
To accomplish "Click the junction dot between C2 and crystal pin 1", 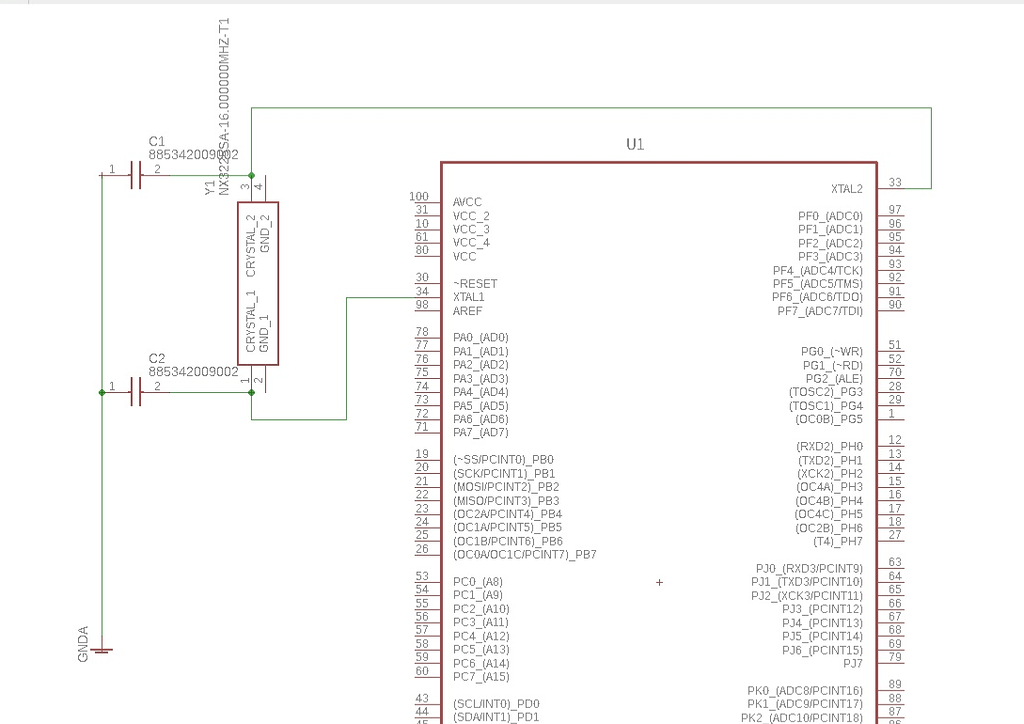I will (x=250, y=393).
